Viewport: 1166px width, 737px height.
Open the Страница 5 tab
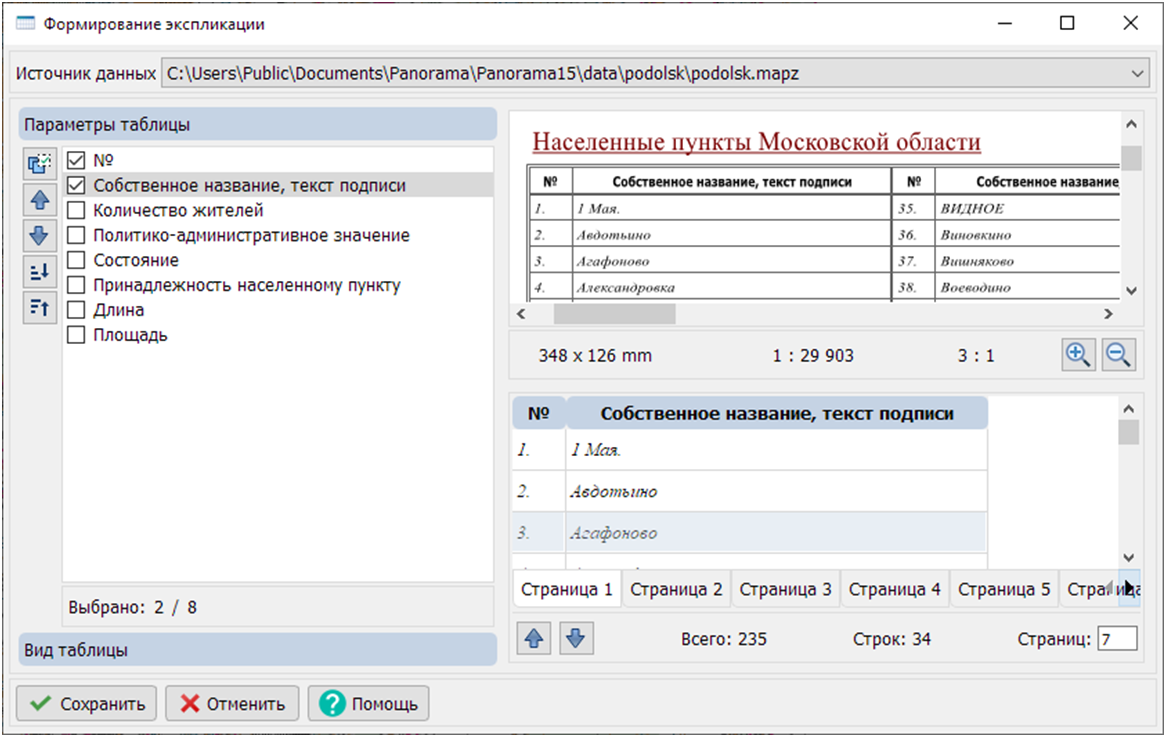click(1004, 589)
